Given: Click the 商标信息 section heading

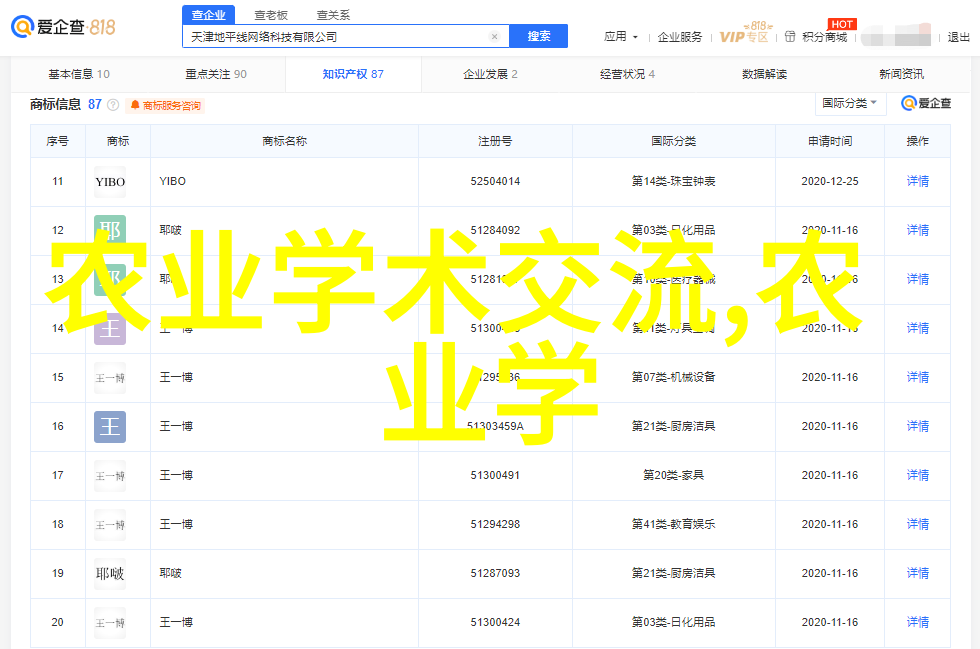Looking at the screenshot, I should pos(56,104).
